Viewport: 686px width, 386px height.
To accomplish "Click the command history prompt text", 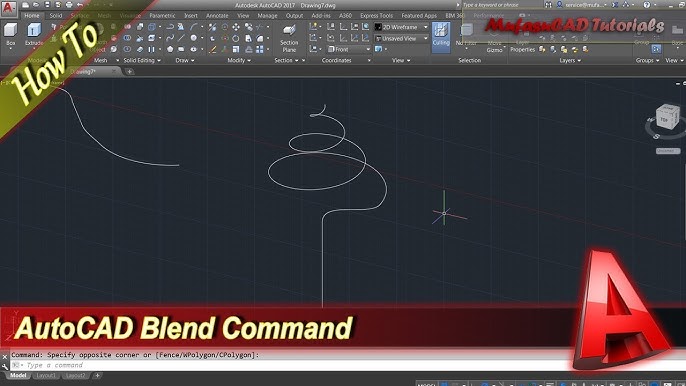I will pyautogui.click(x=135, y=355).
